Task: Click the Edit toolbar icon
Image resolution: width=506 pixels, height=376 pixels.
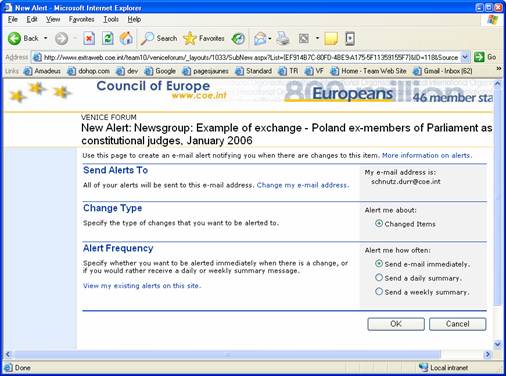Action: point(304,39)
